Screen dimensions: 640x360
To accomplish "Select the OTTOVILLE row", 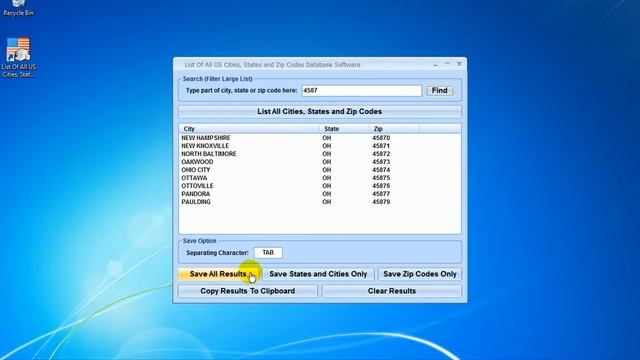I will coord(320,186).
